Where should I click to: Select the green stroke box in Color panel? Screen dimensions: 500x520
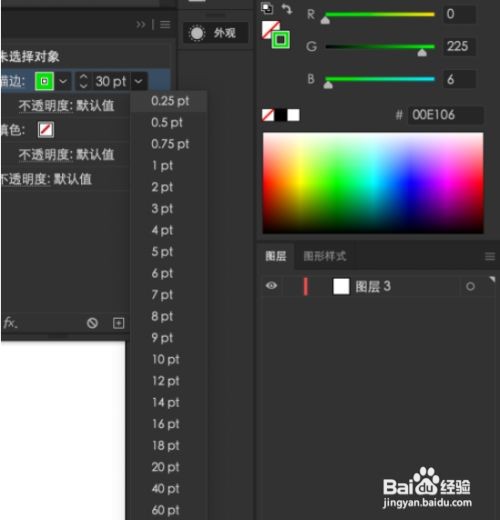pyautogui.click(x=281, y=40)
